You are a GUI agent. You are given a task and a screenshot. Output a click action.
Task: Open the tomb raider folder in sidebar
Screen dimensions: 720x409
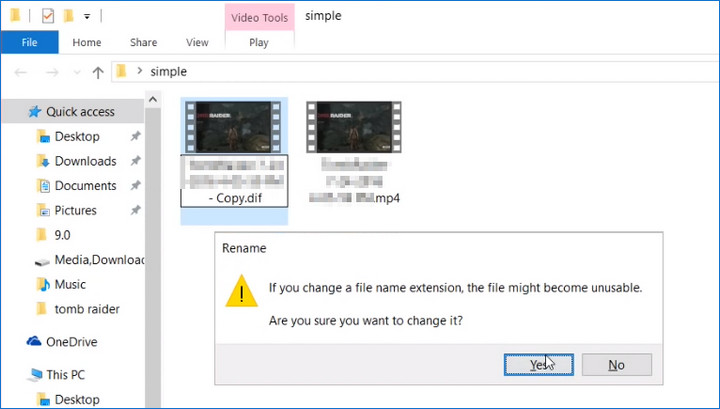[87, 309]
